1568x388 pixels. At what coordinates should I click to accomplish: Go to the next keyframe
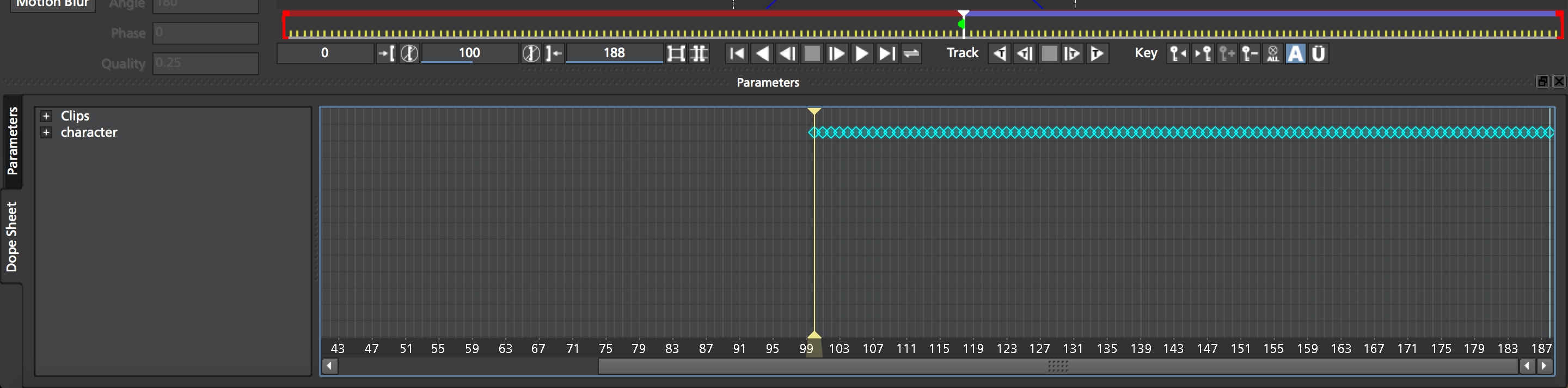click(x=1202, y=53)
